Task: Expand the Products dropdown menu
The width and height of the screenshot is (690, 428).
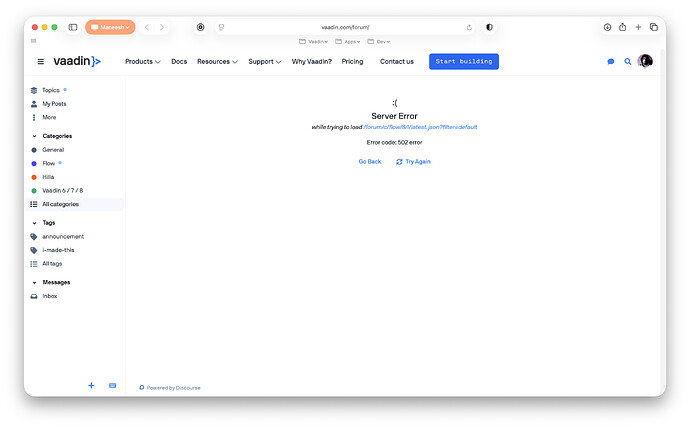Action: click(142, 61)
